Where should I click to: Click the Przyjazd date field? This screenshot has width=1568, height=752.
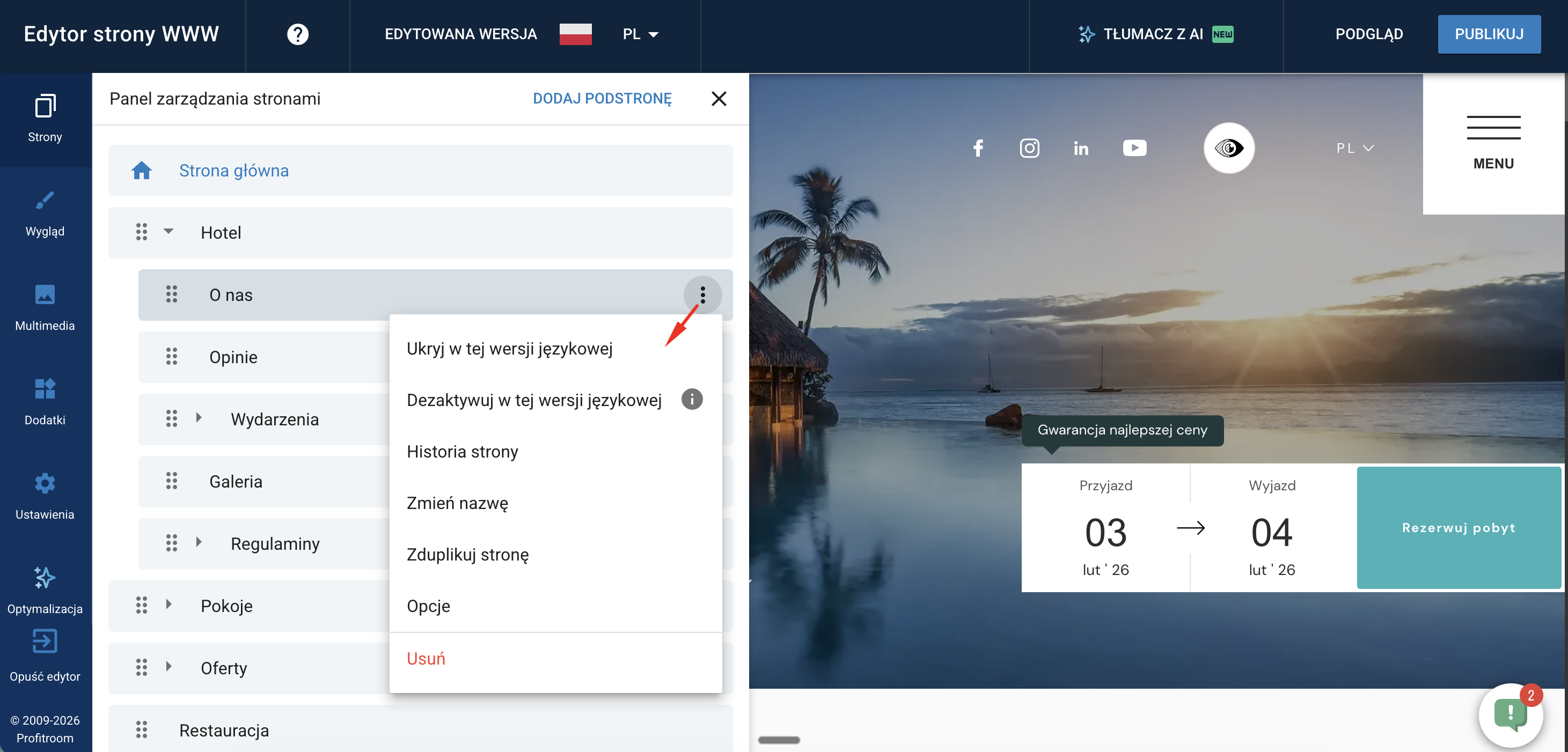pyautogui.click(x=1105, y=529)
